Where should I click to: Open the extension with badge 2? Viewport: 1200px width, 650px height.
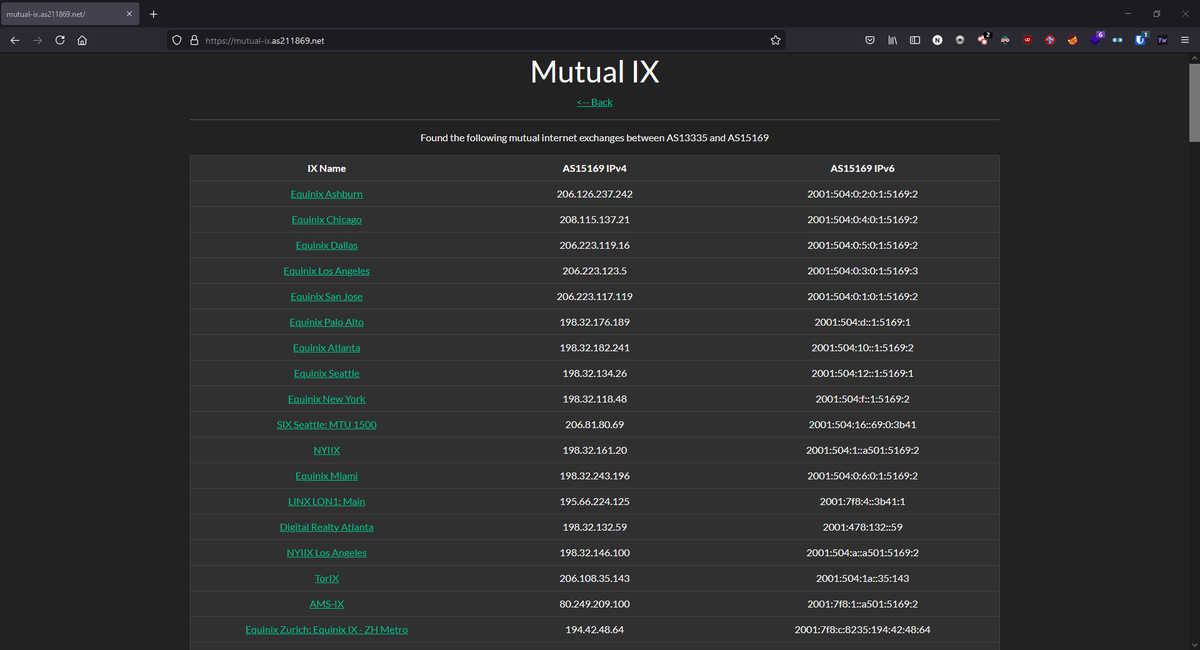coord(983,40)
